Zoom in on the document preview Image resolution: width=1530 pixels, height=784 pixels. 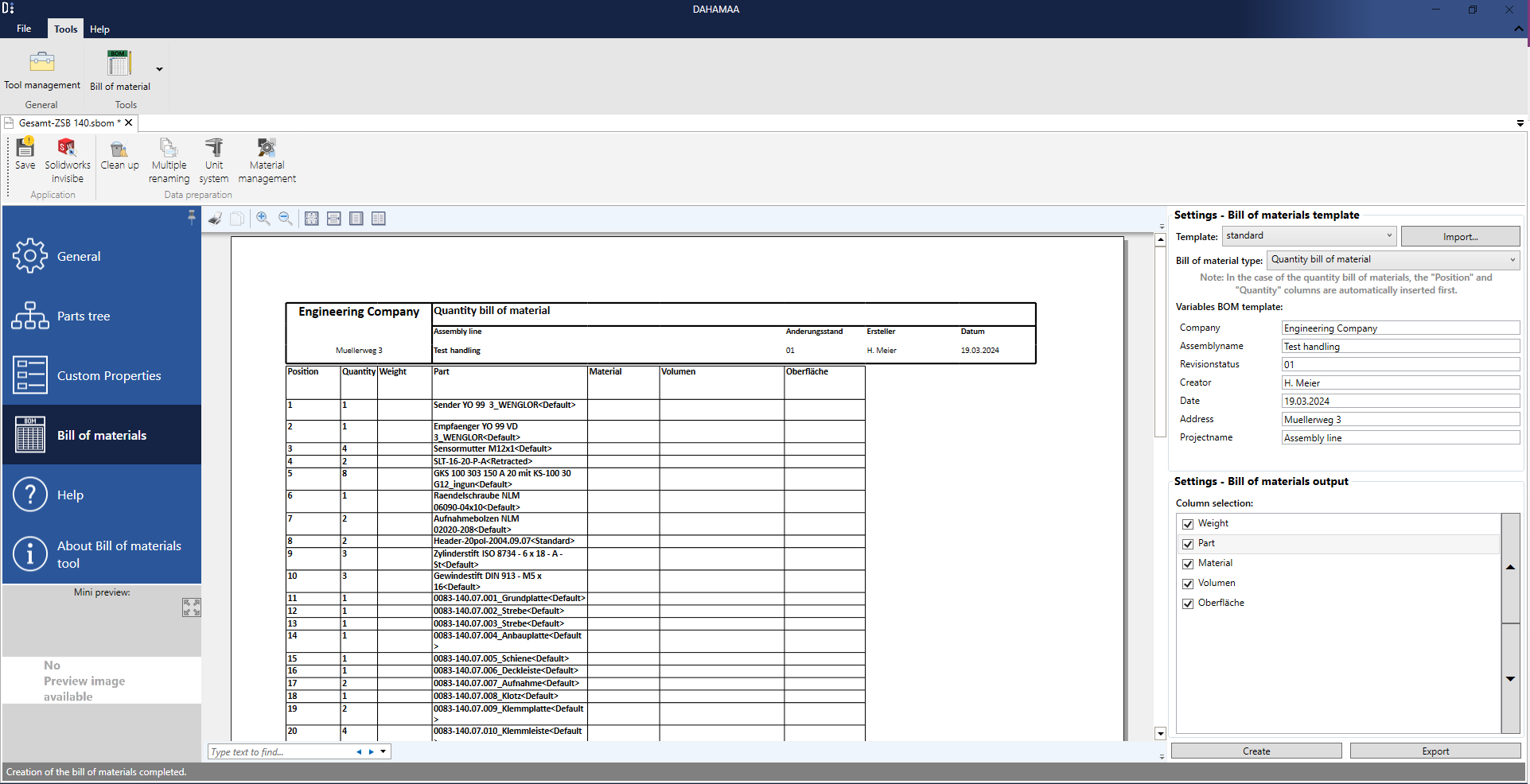[x=263, y=219]
